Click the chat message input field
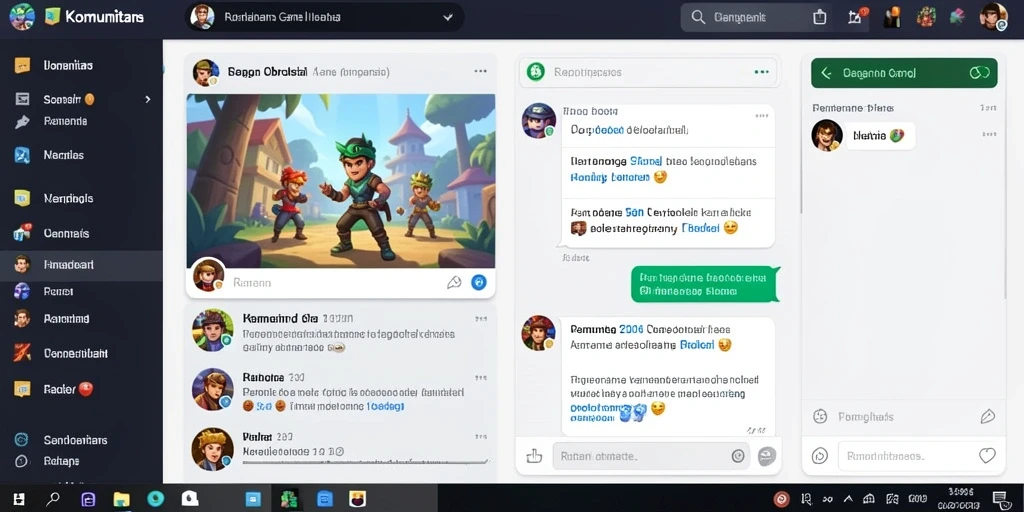 pos(651,456)
